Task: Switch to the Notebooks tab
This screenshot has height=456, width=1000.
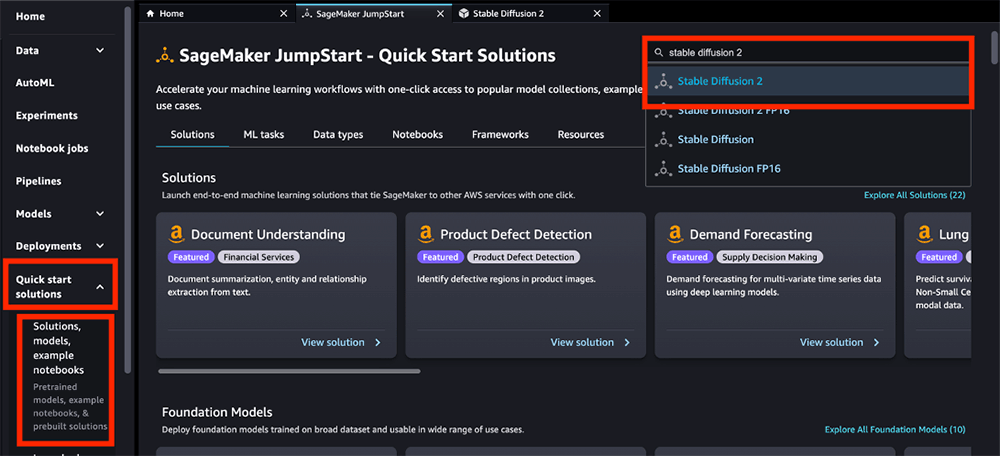Action: pyautogui.click(x=418, y=135)
